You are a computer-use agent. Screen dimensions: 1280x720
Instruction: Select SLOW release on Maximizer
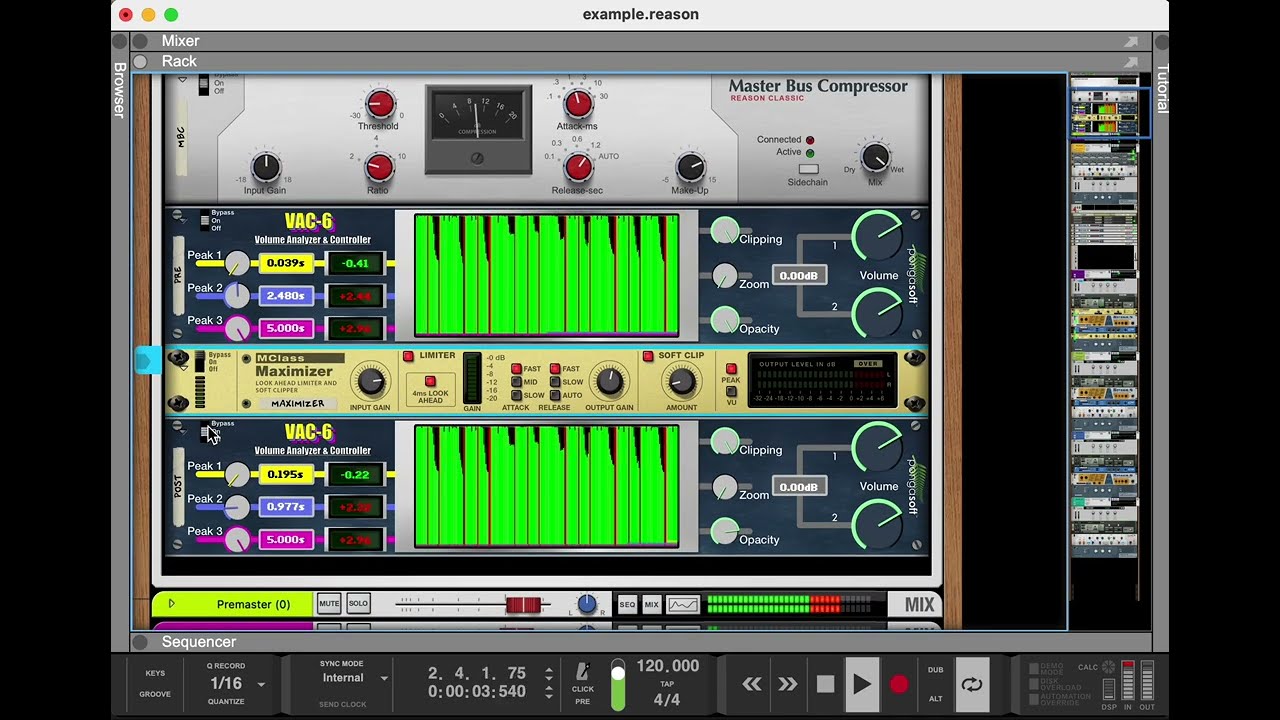555,382
